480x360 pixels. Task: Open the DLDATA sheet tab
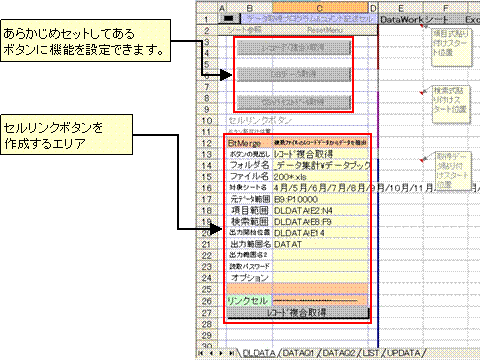tap(259, 353)
